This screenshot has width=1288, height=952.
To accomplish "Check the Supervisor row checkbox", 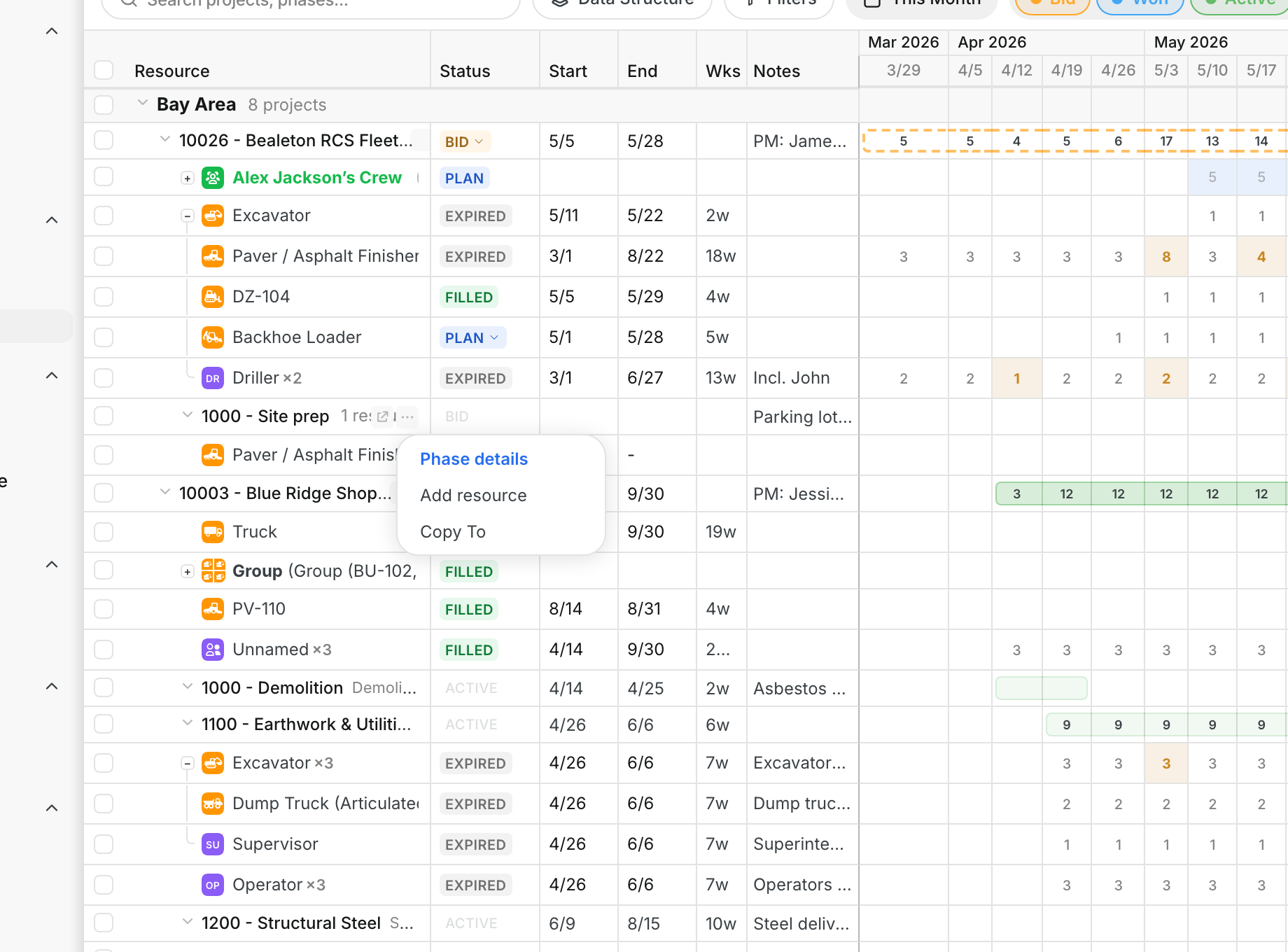I will pos(104,844).
